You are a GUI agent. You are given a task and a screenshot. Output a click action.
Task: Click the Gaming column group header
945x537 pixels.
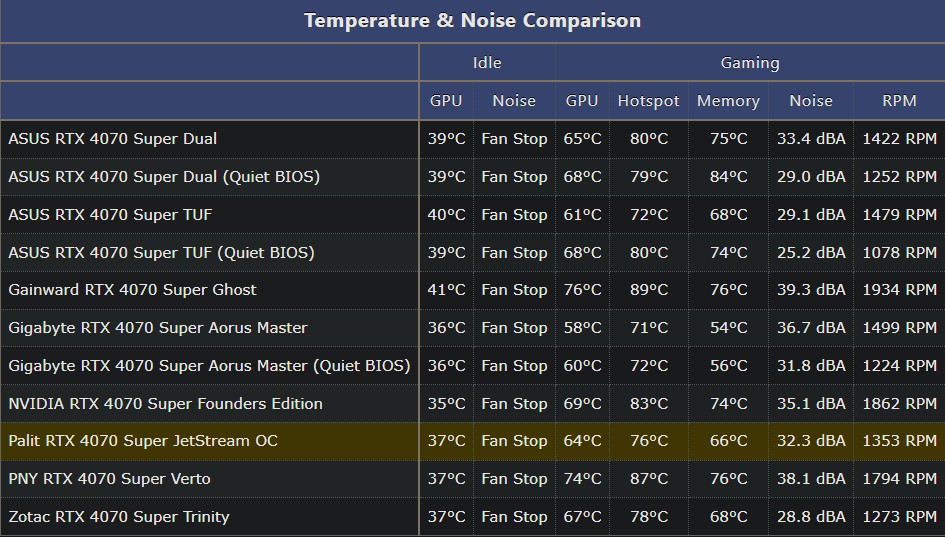pyautogui.click(x=750, y=63)
